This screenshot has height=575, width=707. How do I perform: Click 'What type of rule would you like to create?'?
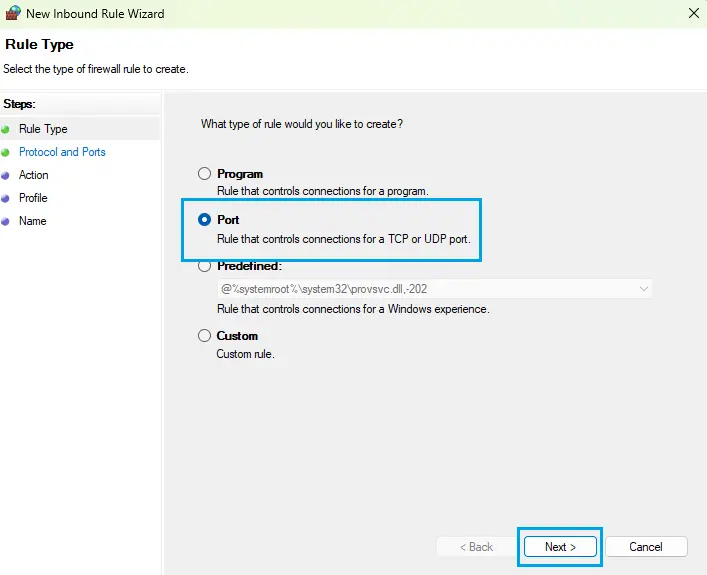[x=302, y=124]
